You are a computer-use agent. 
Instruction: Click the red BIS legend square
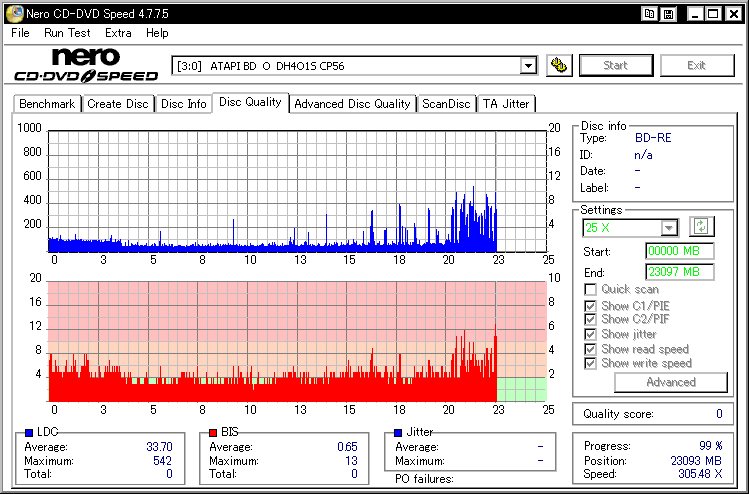213,432
